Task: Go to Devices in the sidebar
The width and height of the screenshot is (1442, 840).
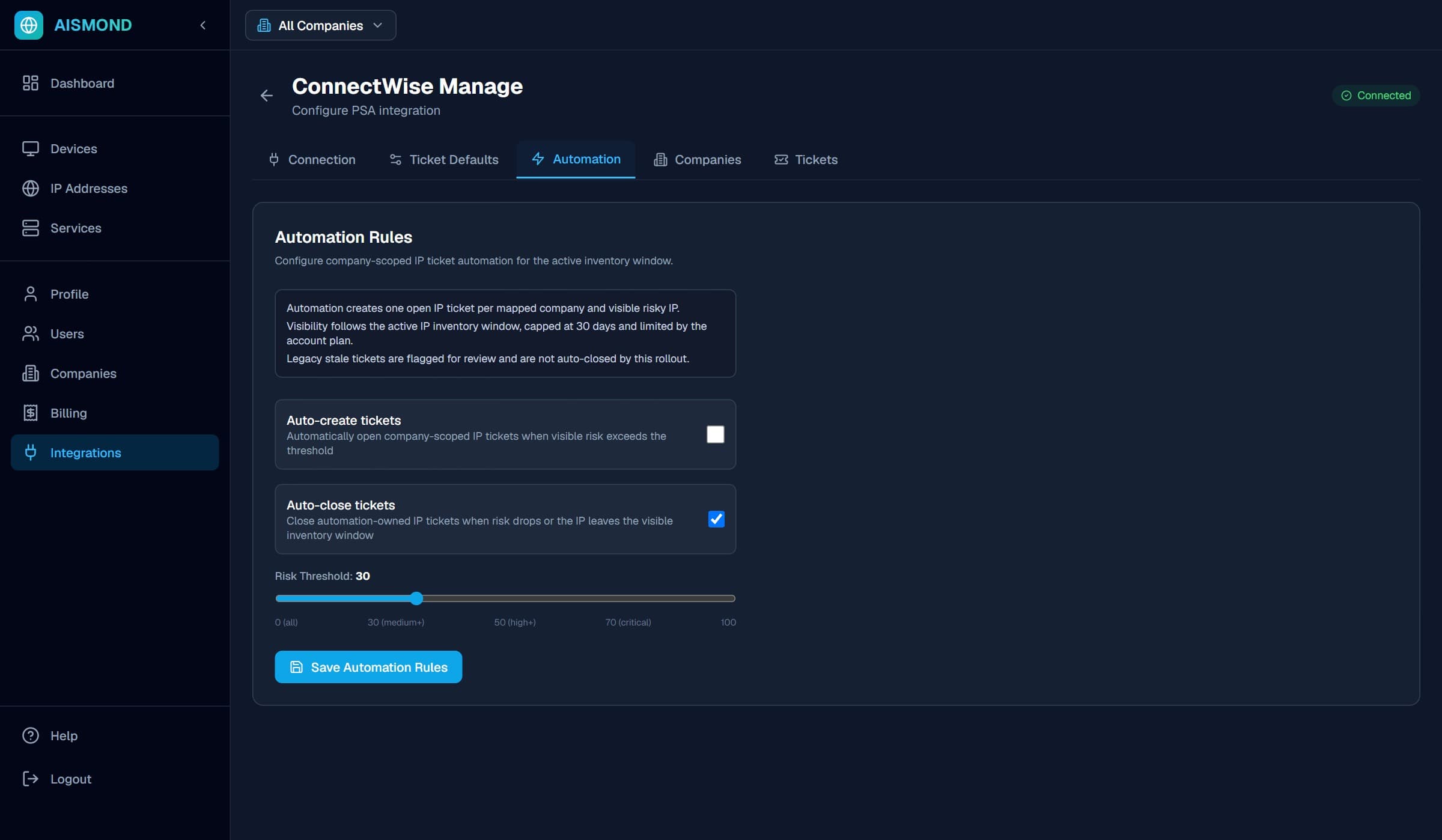Action: tap(115, 148)
